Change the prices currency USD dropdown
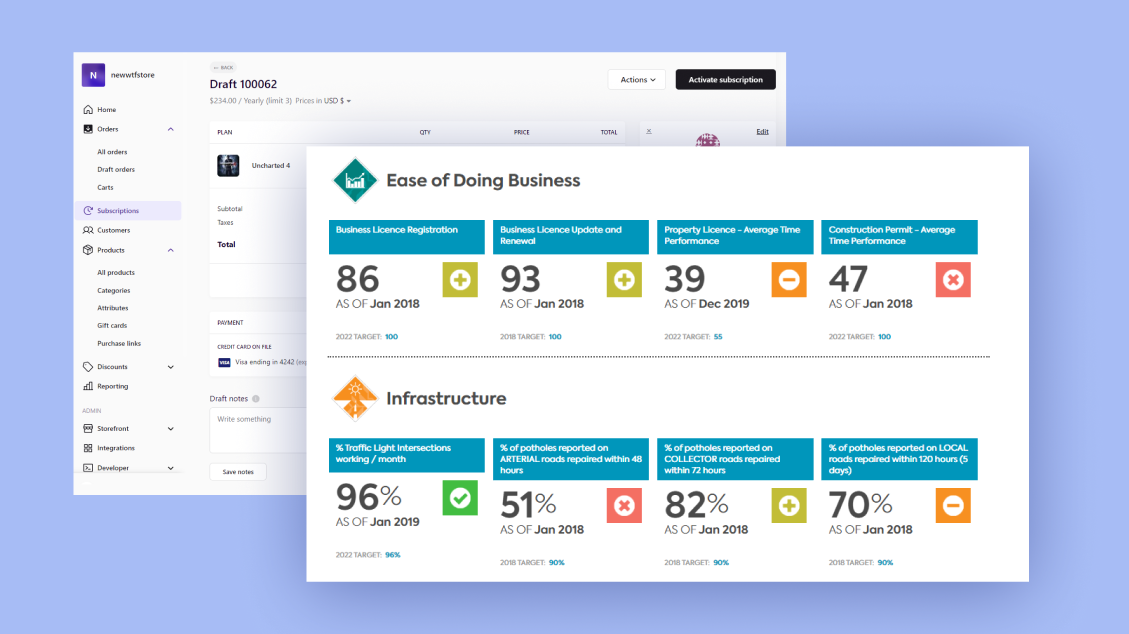The width and height of the screenshot is (1129, 634). pos(337,101)
